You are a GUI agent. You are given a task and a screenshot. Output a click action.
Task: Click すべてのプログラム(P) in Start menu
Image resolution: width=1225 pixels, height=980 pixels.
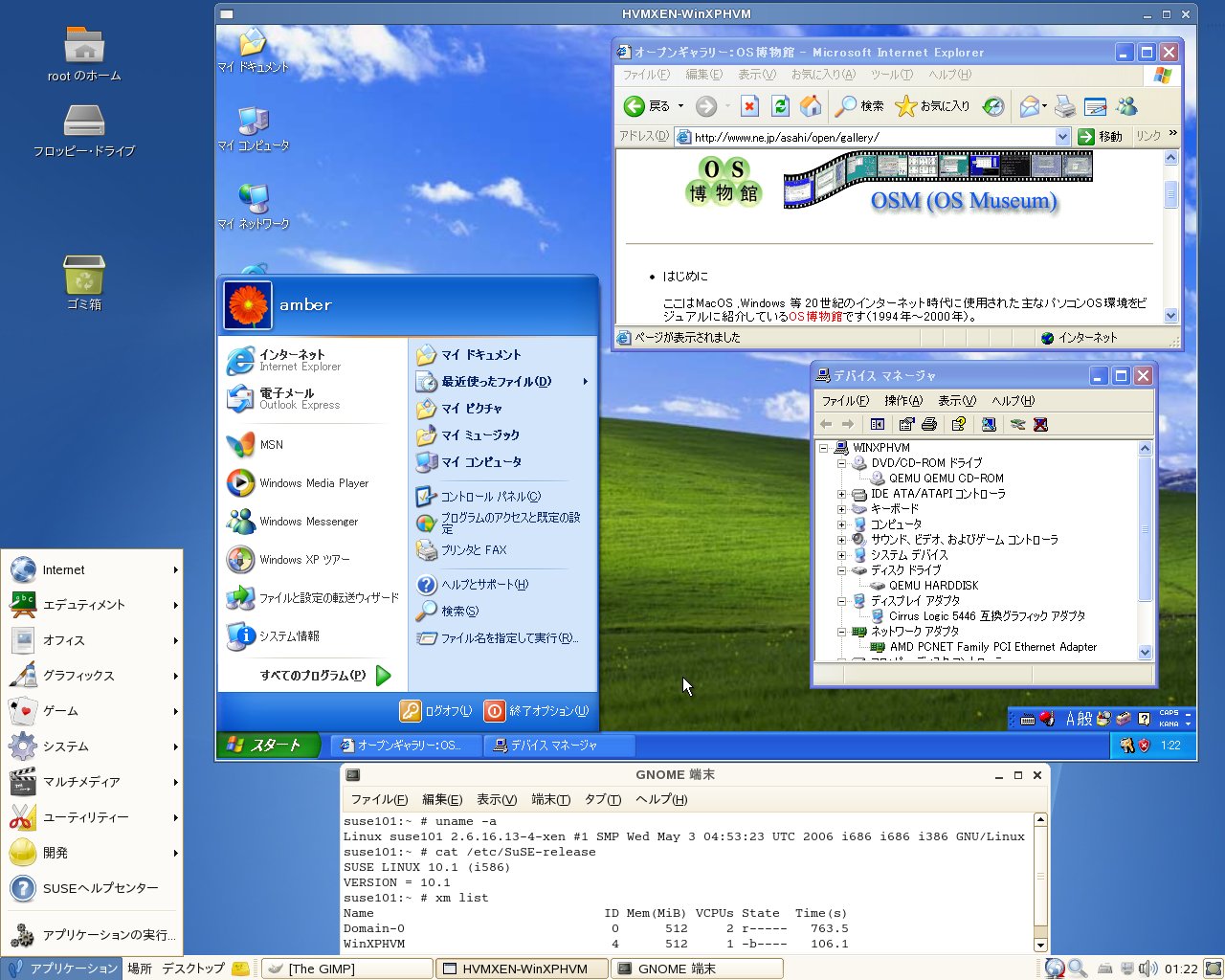point(325,676)
